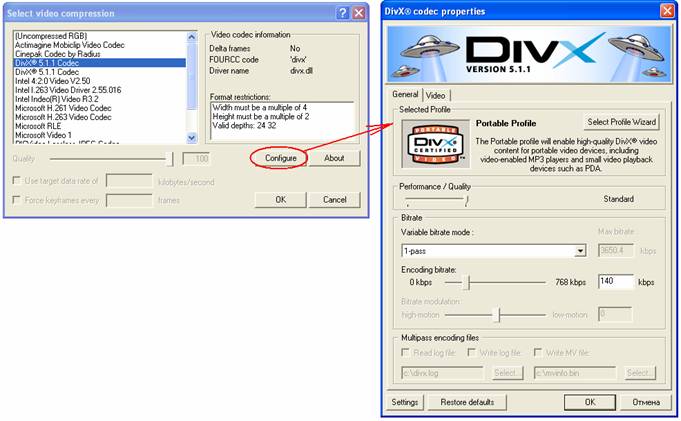Viewport: 681px width, 421px height.
Task: Select Microsoft RLE codec
Action: point(100,126)
